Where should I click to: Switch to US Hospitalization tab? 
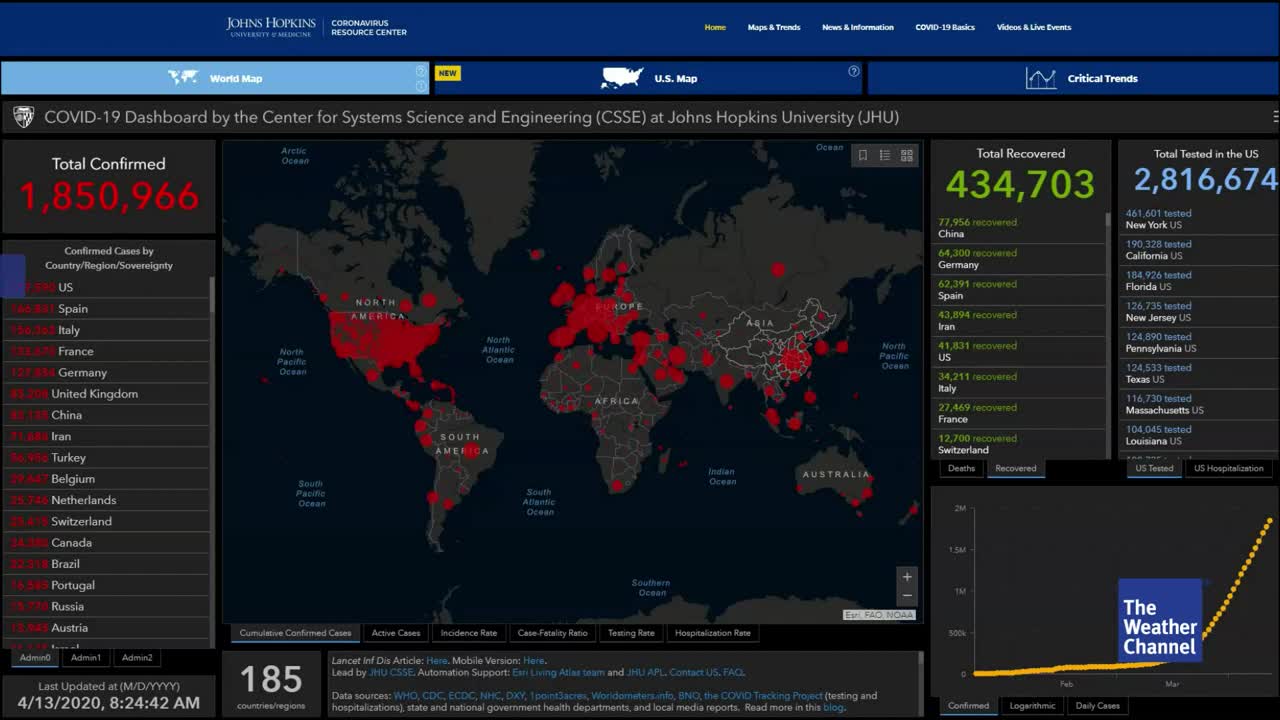(1228, 468)
